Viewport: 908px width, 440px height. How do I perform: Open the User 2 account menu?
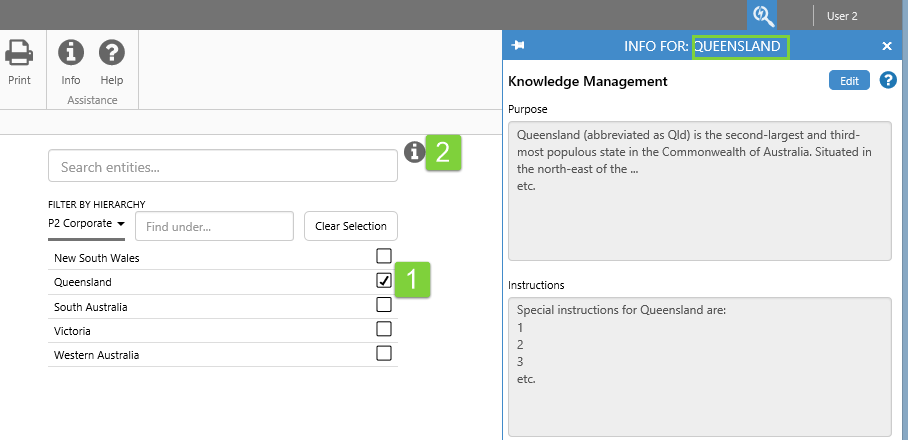(x=842, y=16)
